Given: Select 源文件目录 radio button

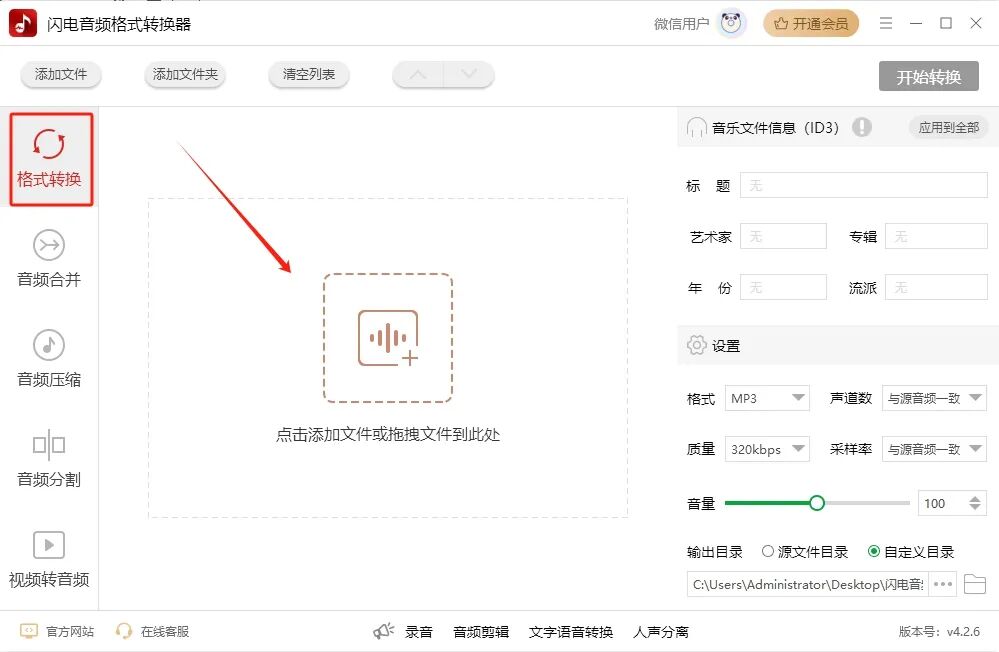Looking at the screenshot, I should coord(768,551).
